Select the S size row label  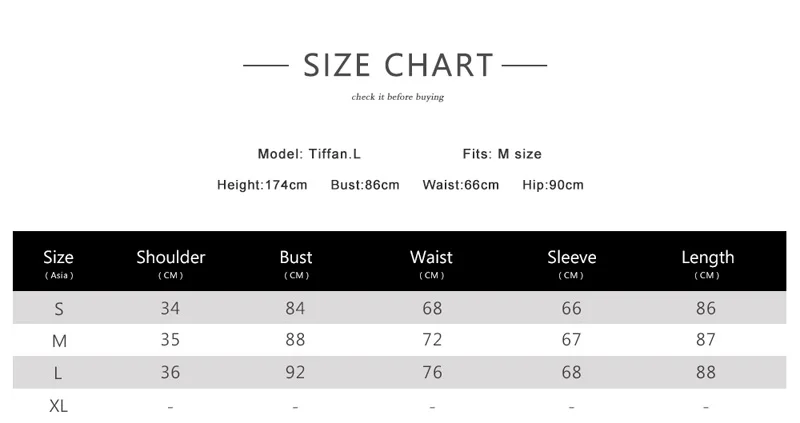click(x=59, y=308)
